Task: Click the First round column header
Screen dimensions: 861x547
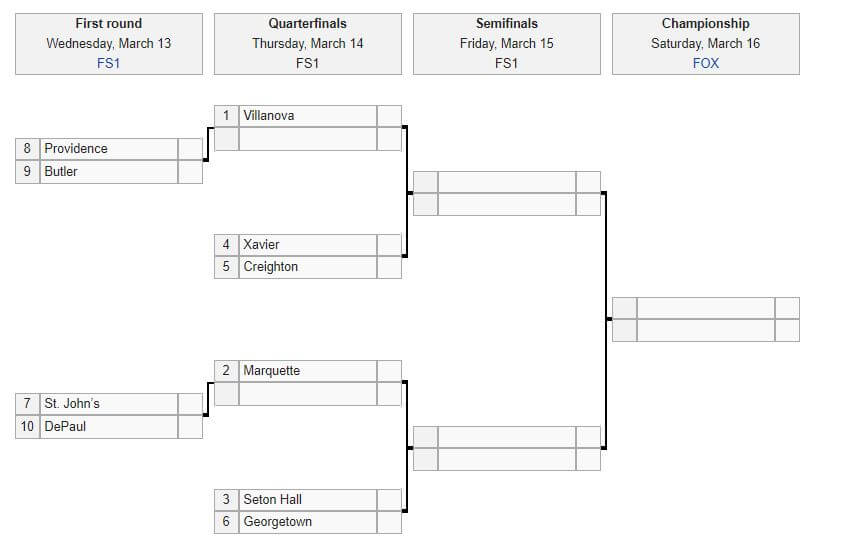Action: point(108,23)
